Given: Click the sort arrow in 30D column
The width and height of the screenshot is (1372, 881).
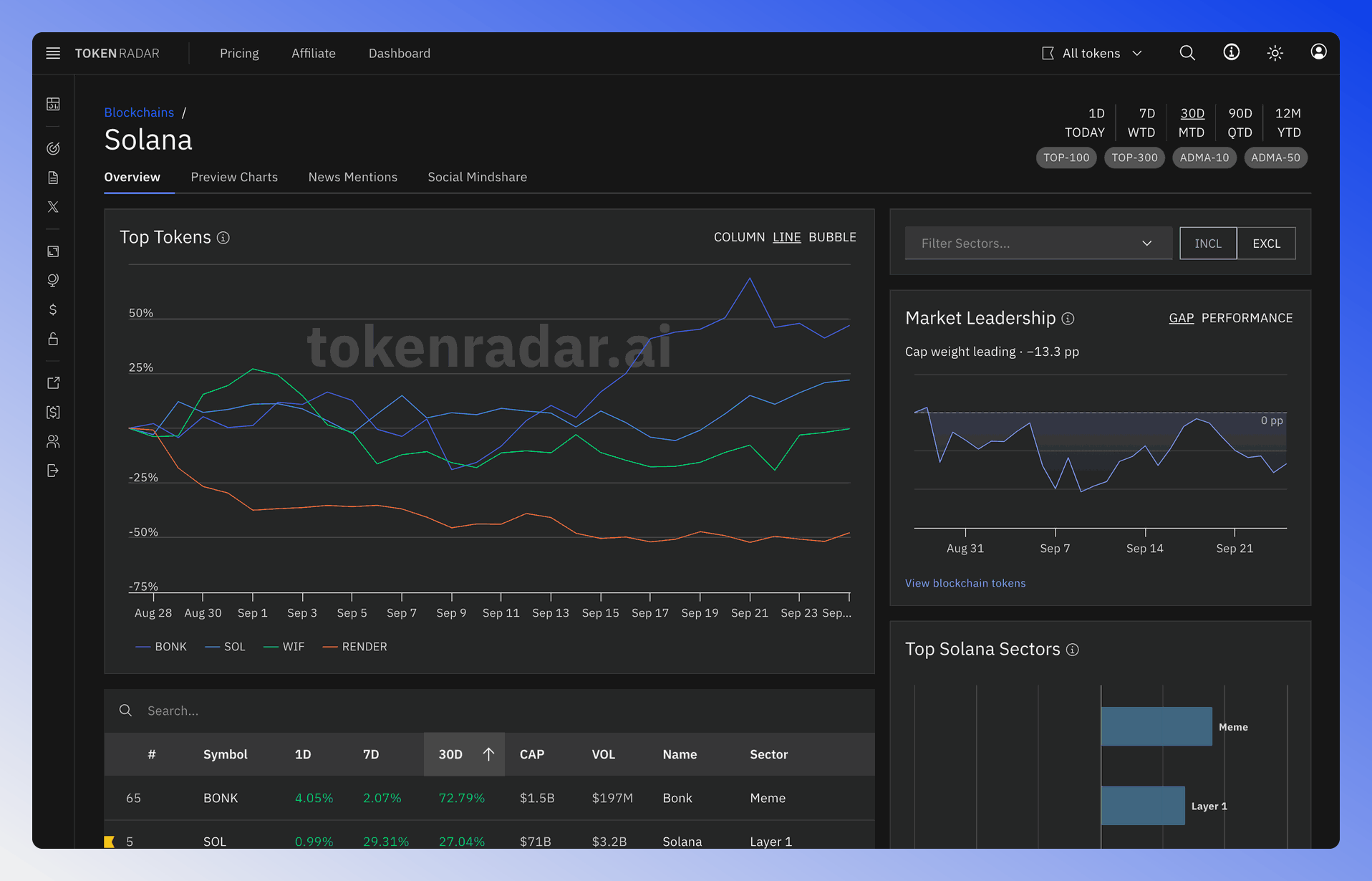Looking at the screenshot, I should (x=488, y=754).
